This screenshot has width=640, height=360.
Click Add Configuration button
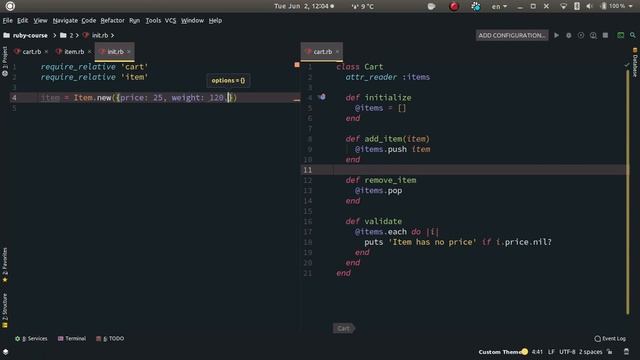click(x=512, y=36)
